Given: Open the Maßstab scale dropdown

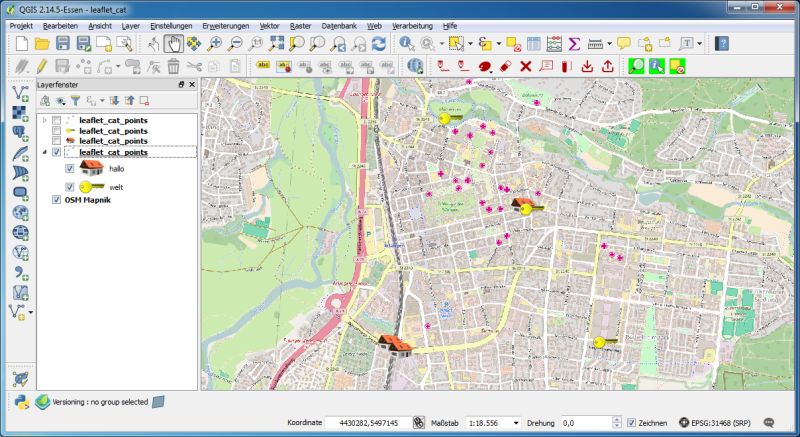Looking at the screenshot, I should [x=516, y=423].
